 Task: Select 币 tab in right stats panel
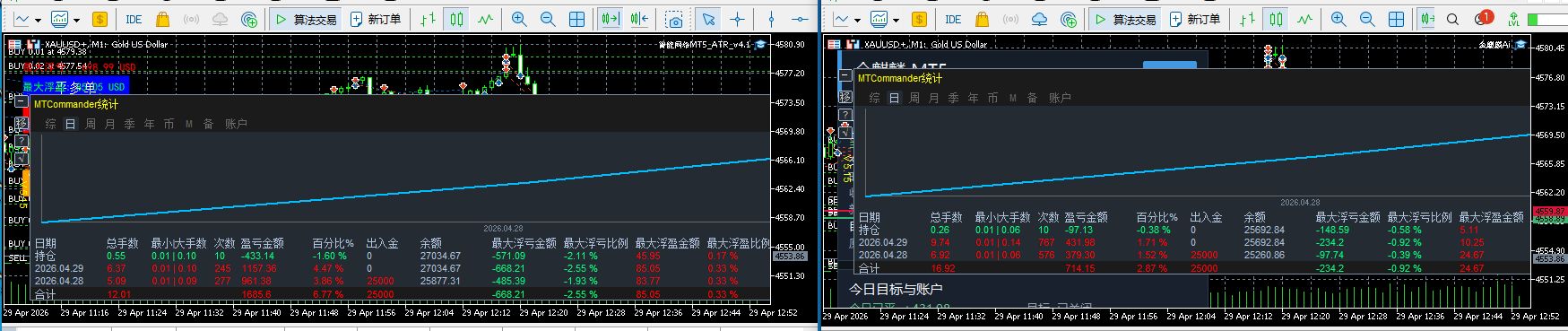click(992, 98)
